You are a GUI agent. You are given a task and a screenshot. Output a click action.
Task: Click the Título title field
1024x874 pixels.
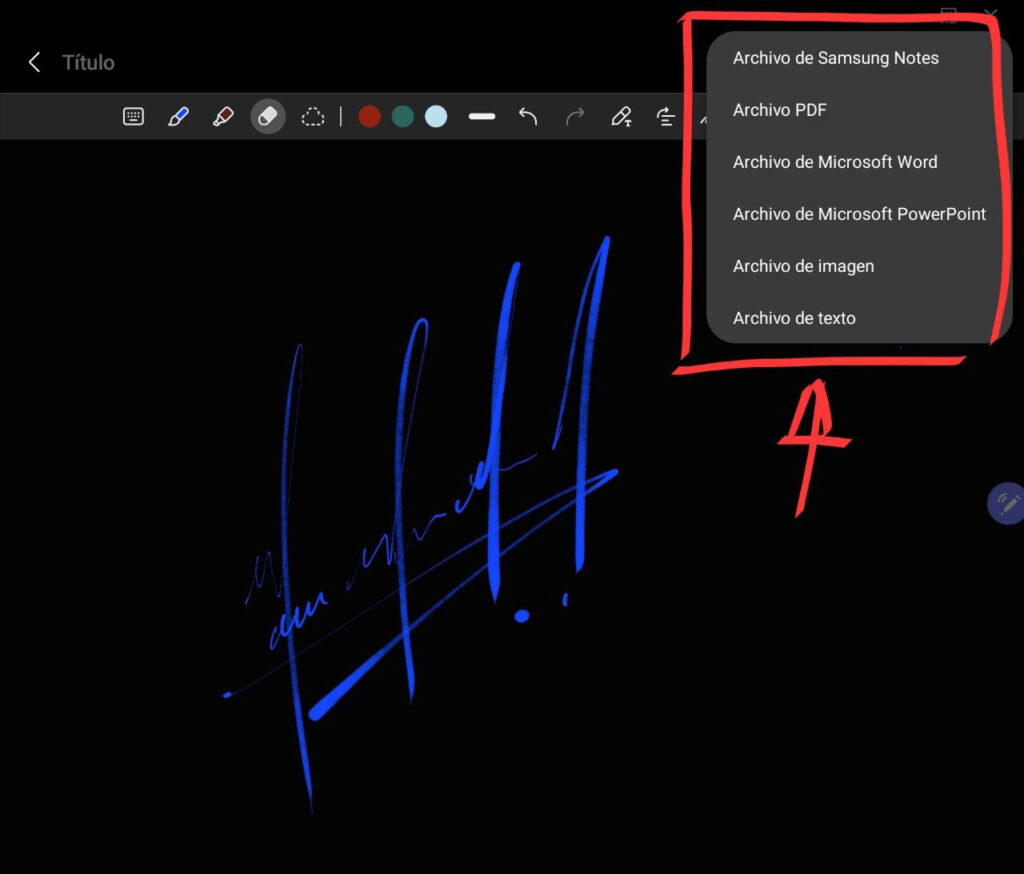coord(89,62)
